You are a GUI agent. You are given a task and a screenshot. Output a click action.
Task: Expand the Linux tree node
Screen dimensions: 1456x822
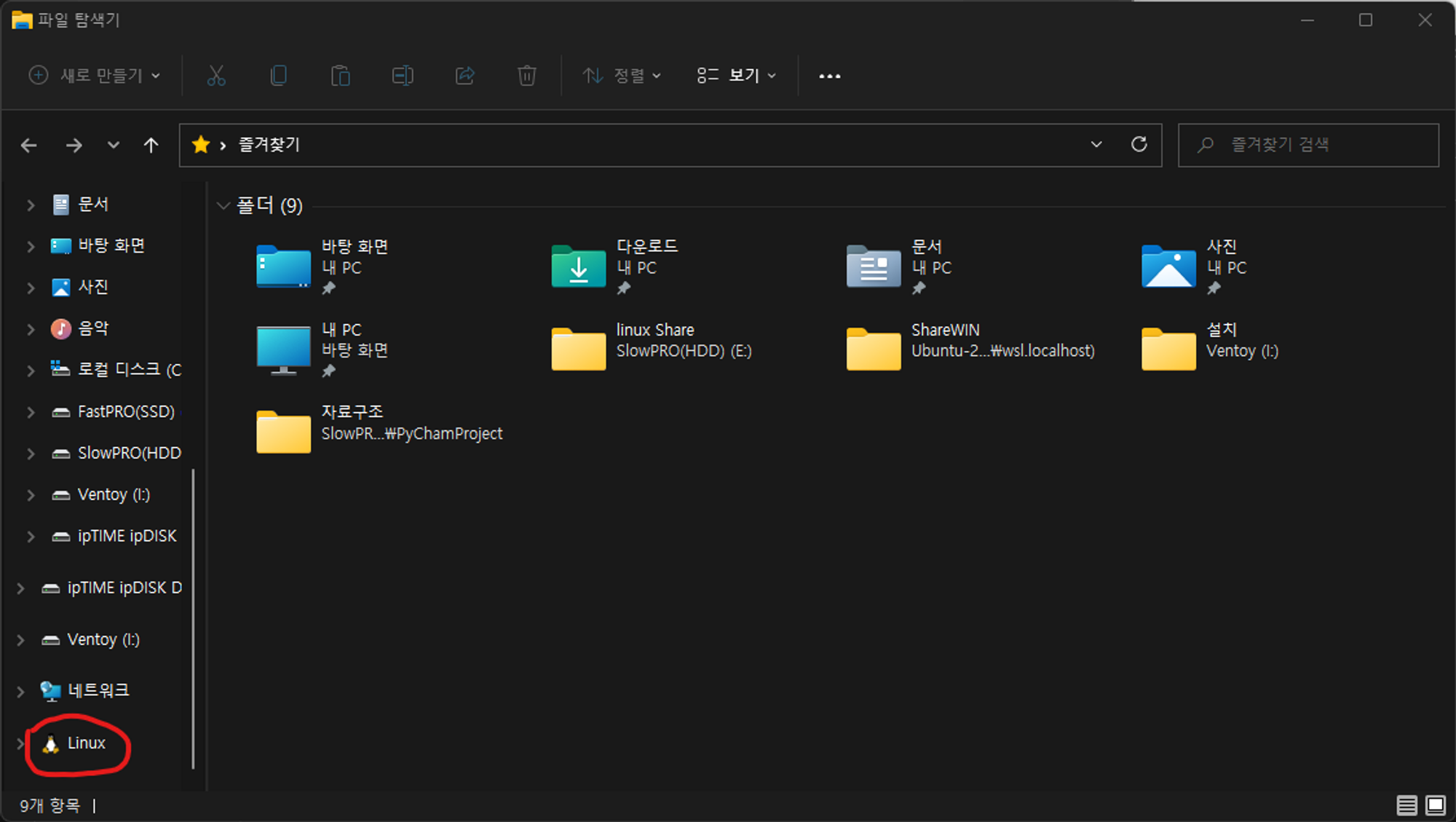20,743
